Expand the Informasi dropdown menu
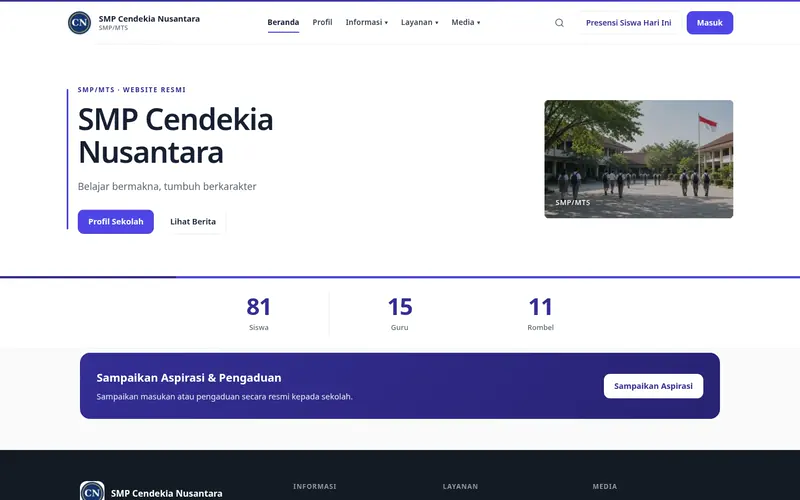 click(x=366, y=22)
